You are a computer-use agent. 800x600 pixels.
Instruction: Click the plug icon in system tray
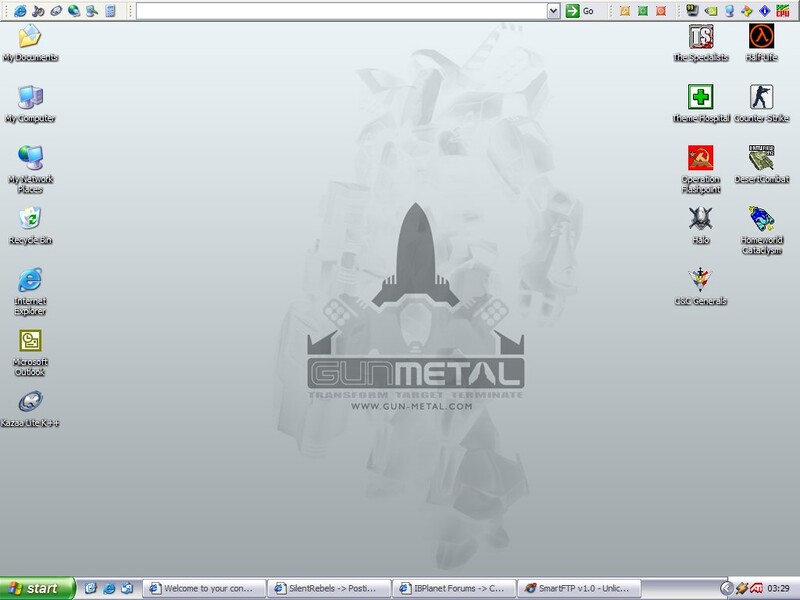(742, 588)
